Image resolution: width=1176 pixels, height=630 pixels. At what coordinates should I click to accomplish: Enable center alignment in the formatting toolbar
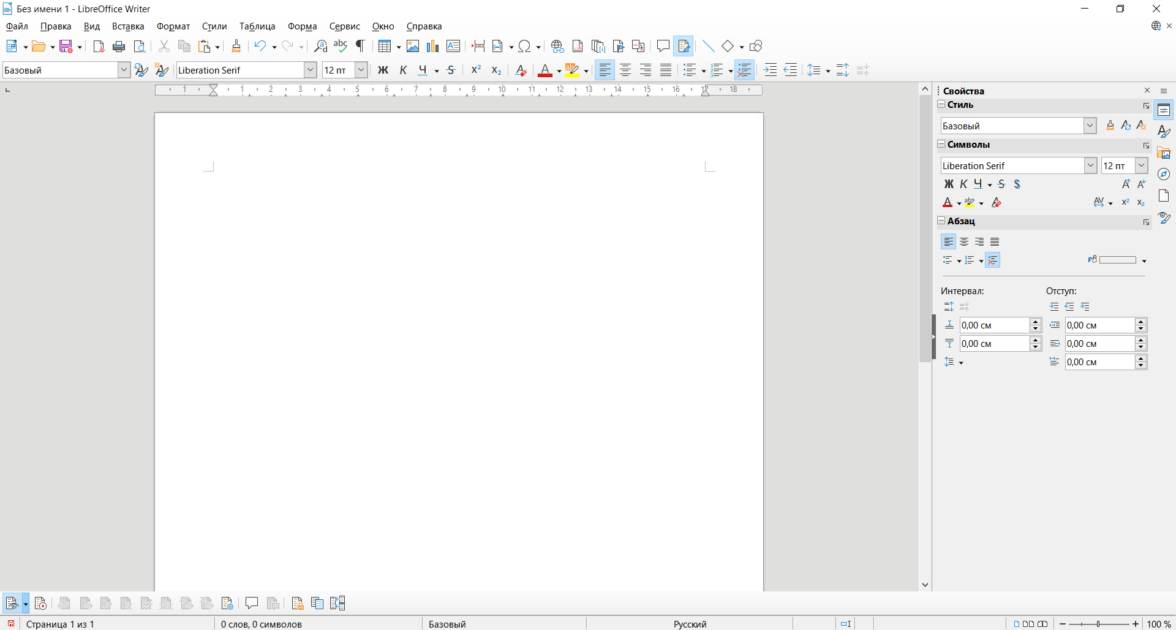pos(625,70)
